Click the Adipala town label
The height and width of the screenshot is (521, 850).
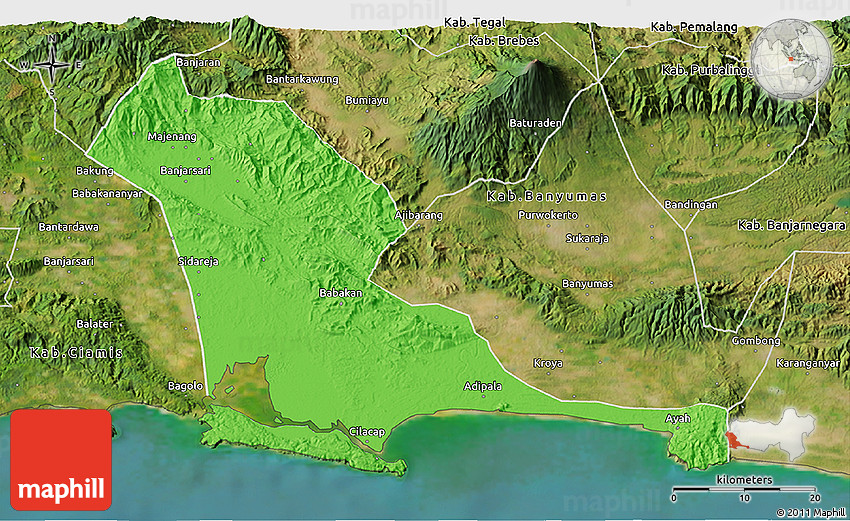[x=483, y=386]
